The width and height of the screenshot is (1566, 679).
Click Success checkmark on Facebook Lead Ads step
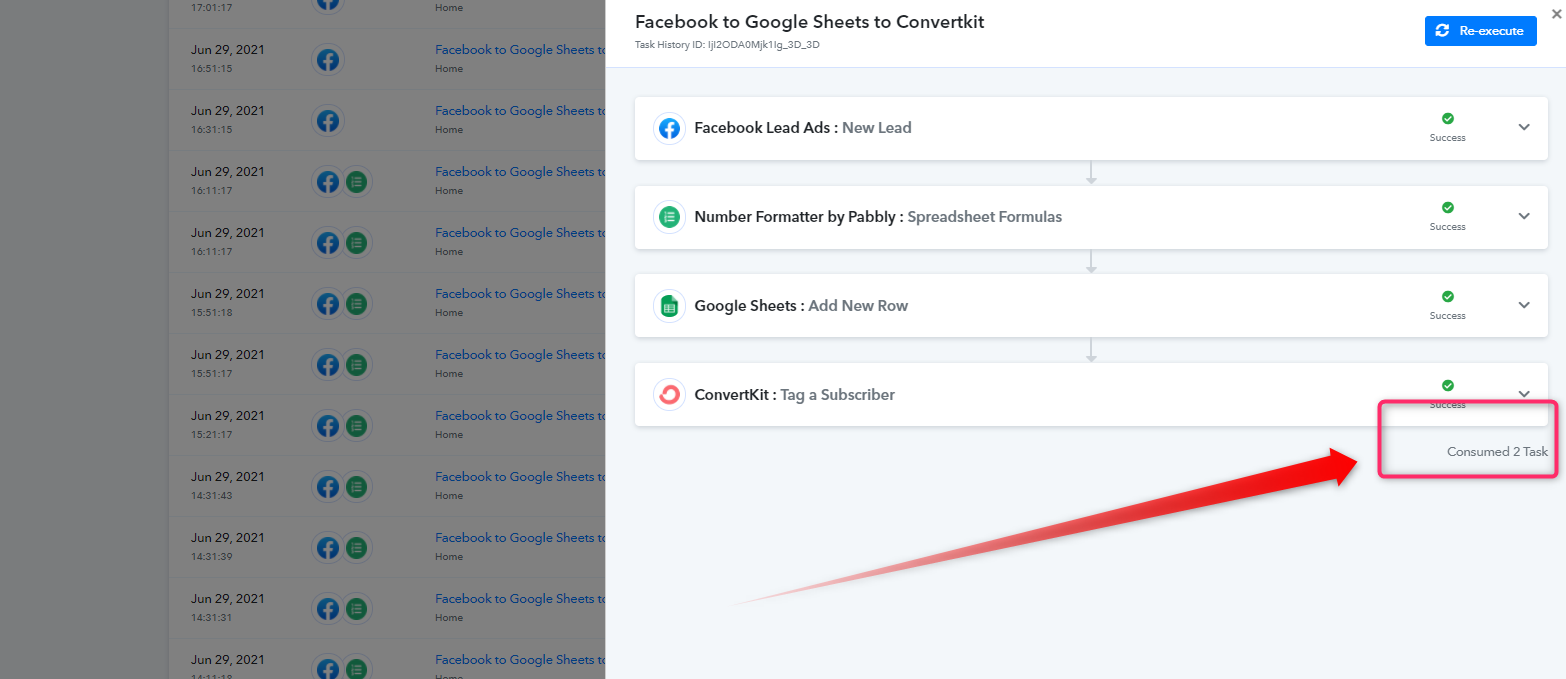click(x=1447, y=119)
